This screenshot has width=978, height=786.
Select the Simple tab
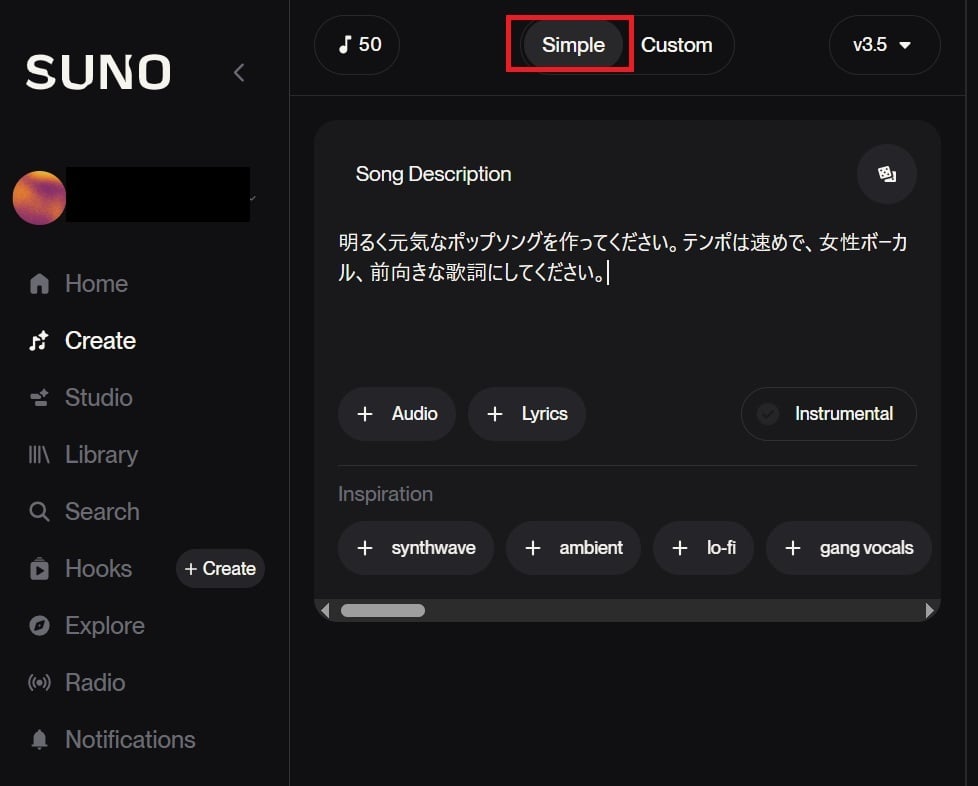(572, 44)
